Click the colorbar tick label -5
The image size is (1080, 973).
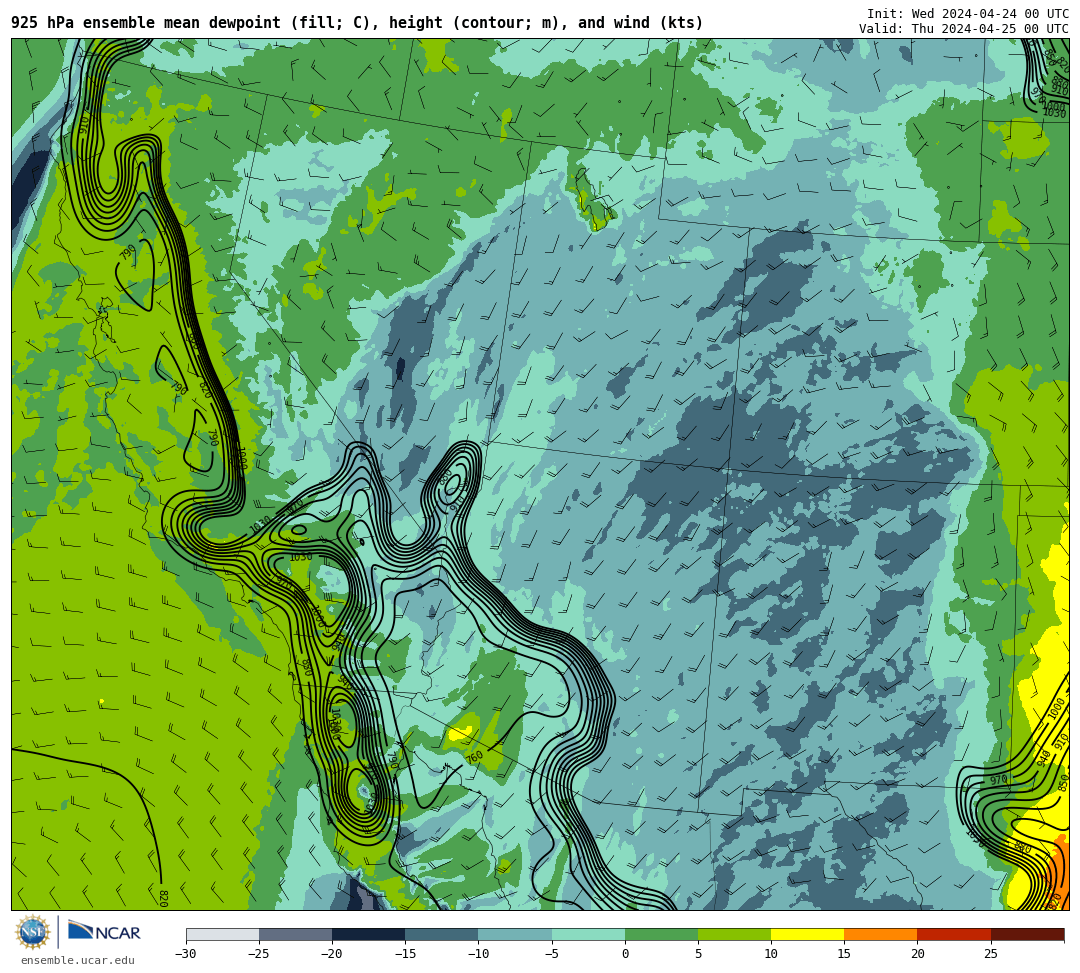point(552,954)
